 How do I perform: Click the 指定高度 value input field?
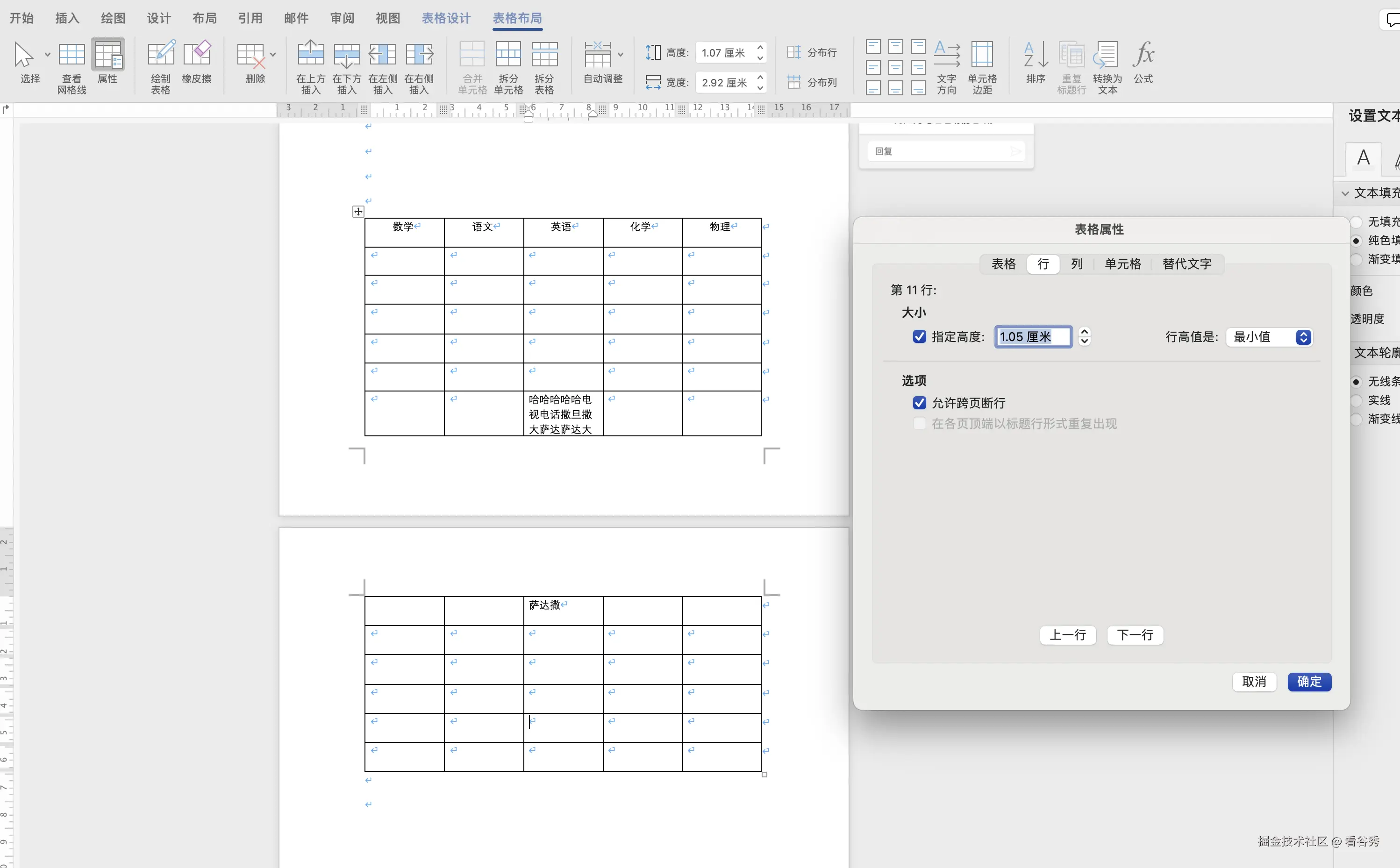pos(1033,337)
